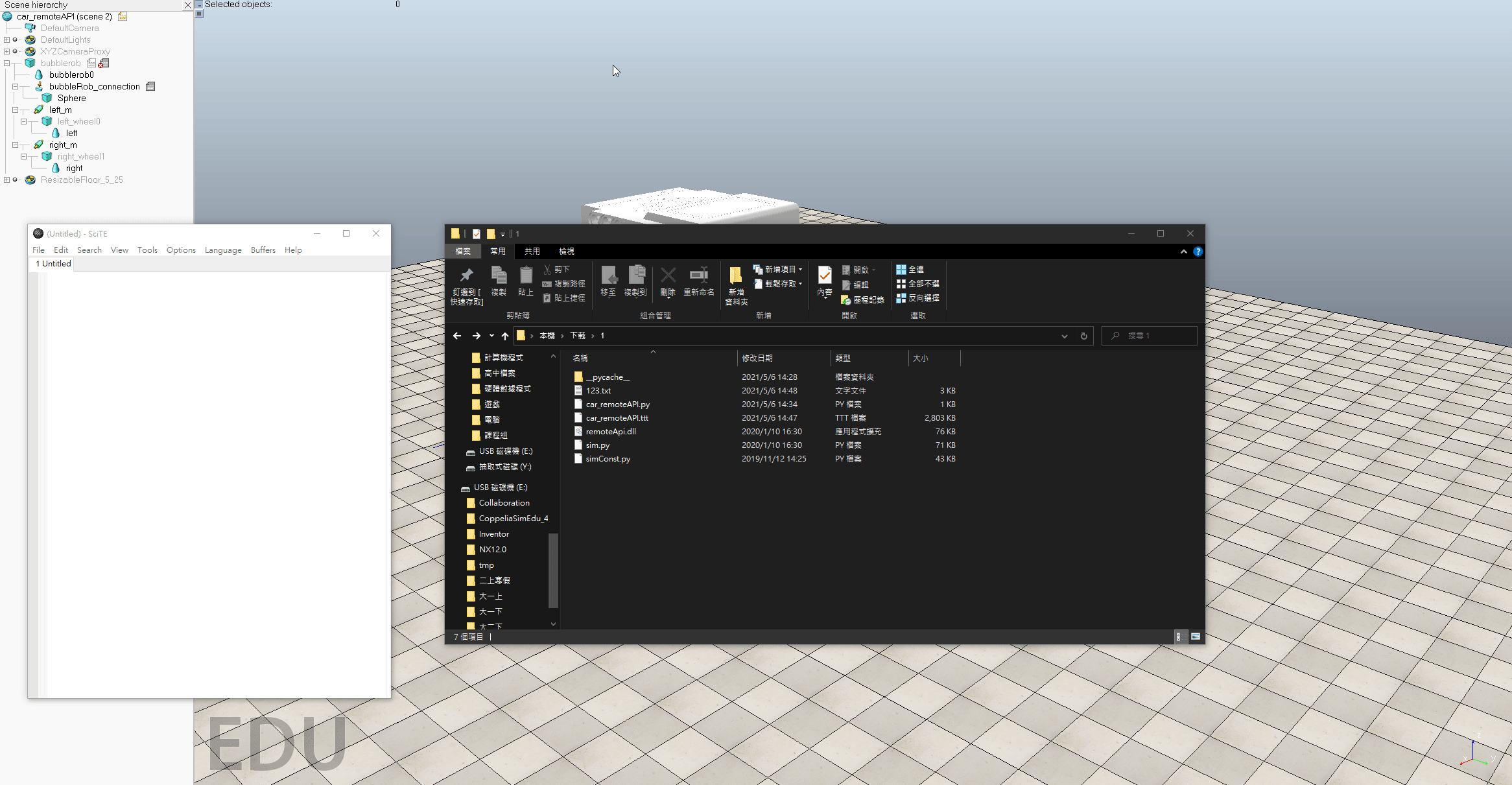Collapse the bubblerob tree node
1512x785 pixels.
point(6,63)
